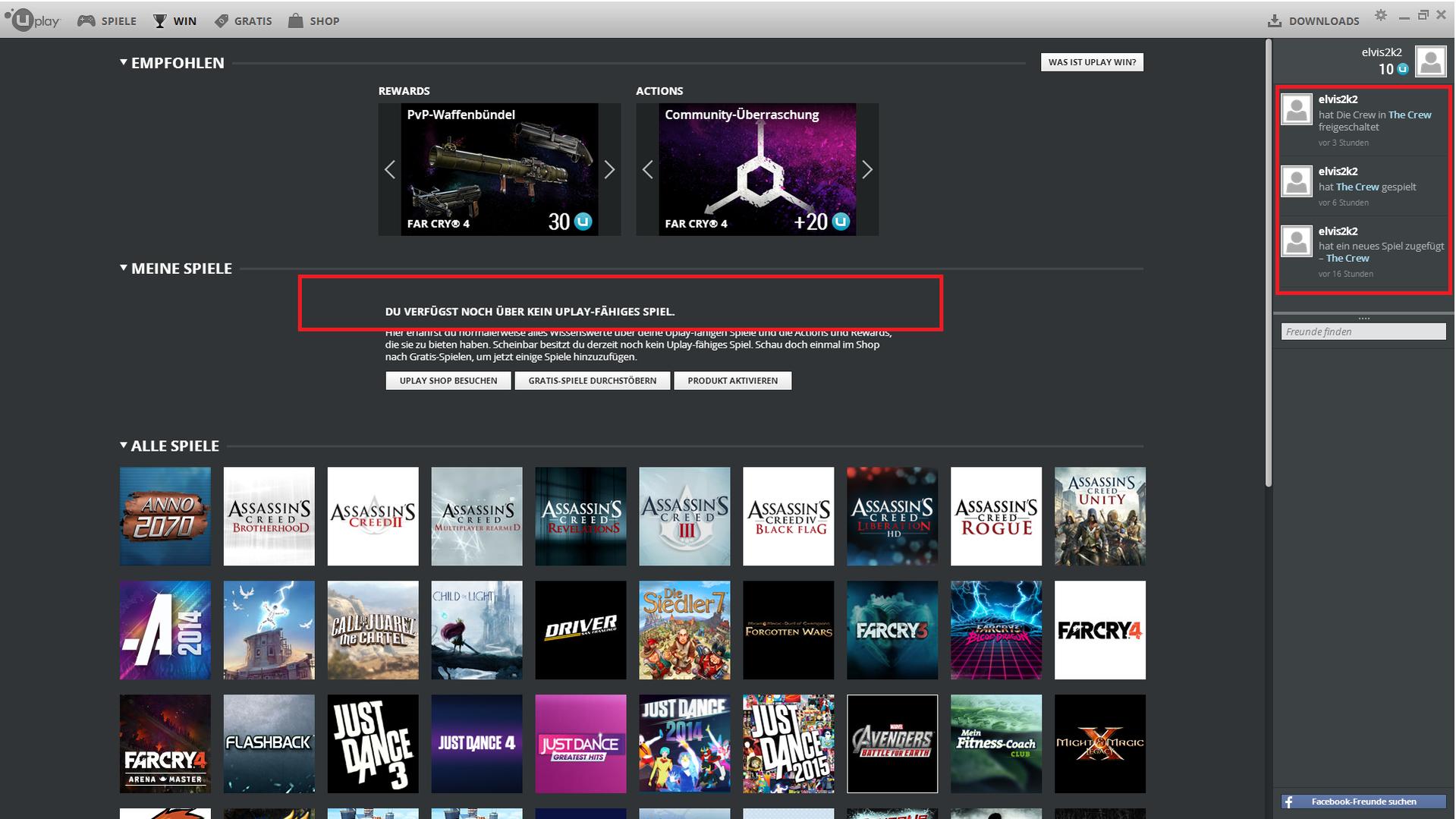Open Might & Magic X Legacy tile
The image size is (1456, 819).
pos(1100,744)
